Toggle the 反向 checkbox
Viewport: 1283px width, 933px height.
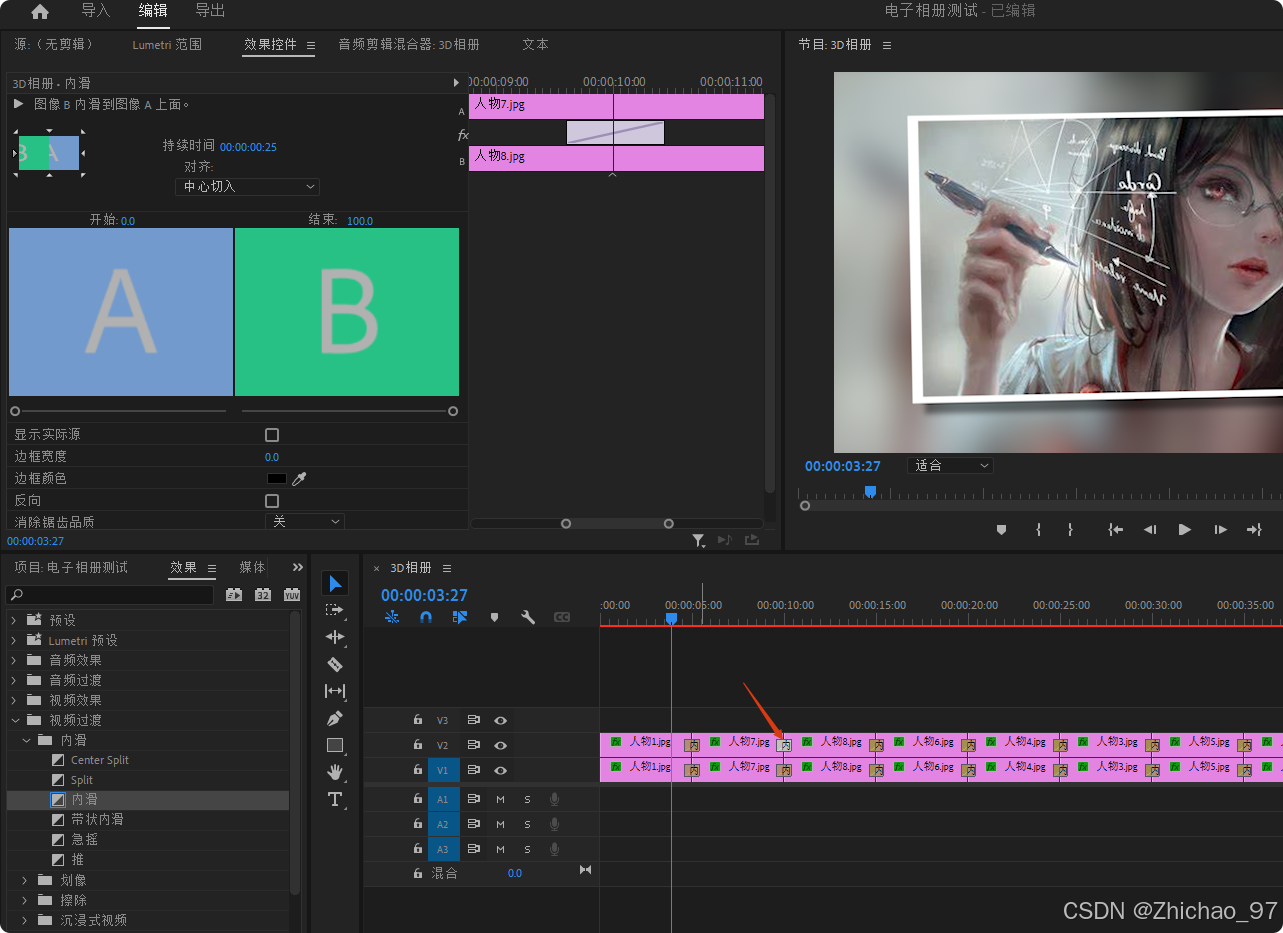click(272, 500)
